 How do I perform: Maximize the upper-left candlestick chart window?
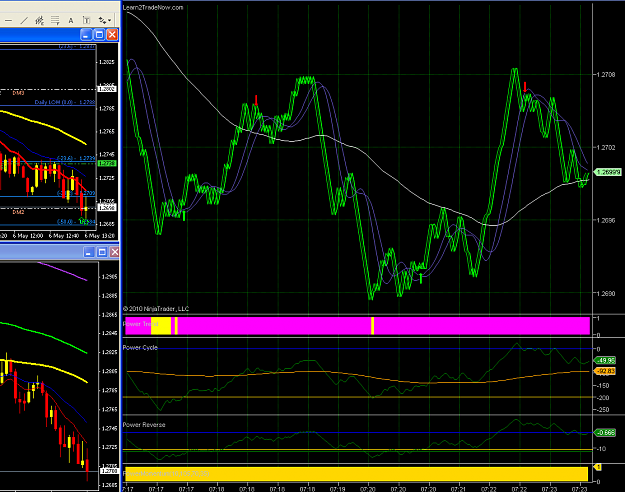click(x=99, y=35)
